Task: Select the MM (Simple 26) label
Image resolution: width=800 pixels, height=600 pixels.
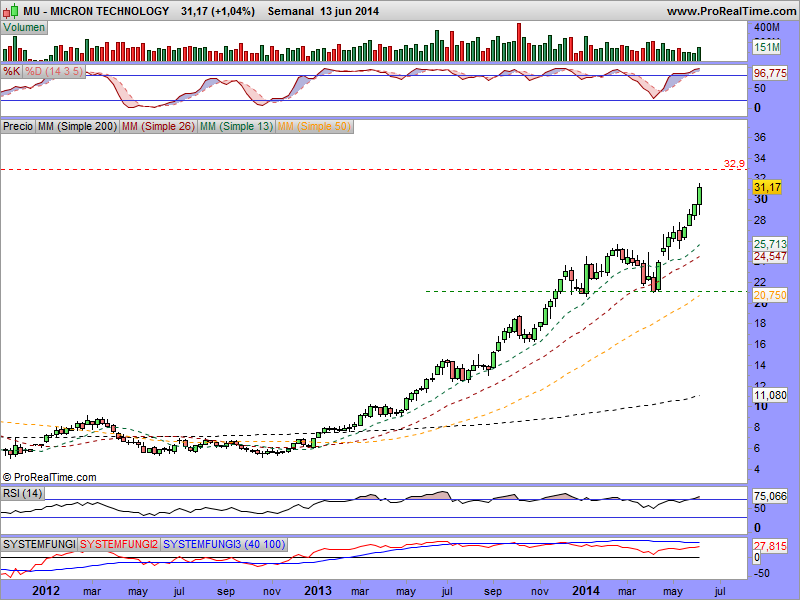Action: click(x=158, y=126)
